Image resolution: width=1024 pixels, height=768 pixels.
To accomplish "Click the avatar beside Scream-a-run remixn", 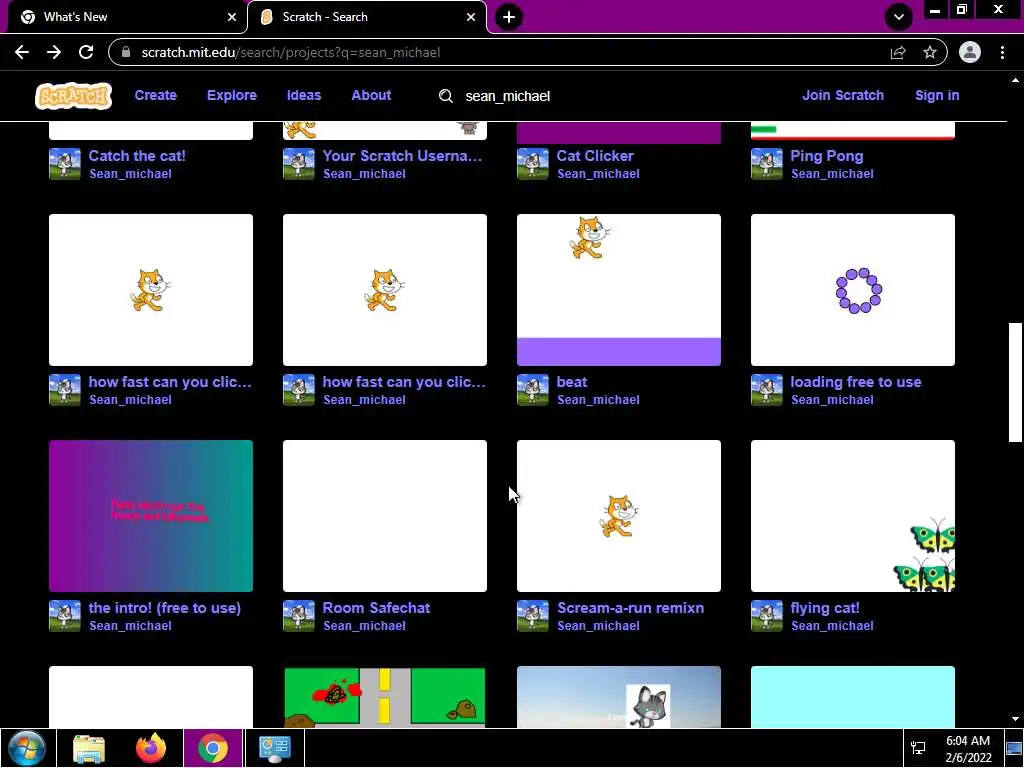I will (532, 616).
